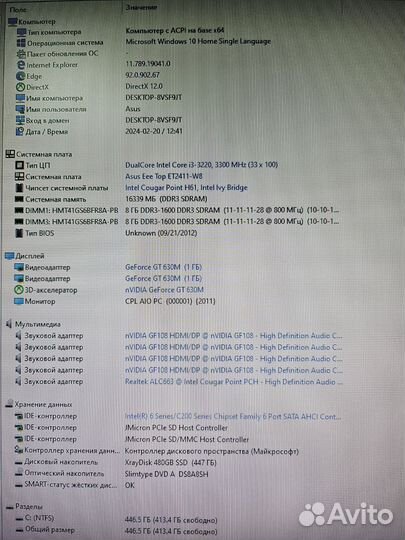Click the Вход в домен icon

[x=20, y=121]
